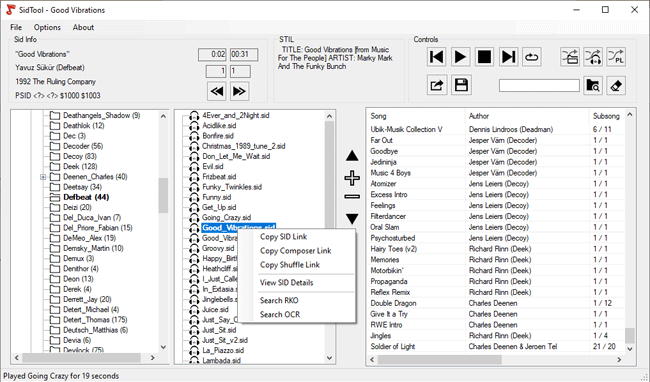650x382 pixels.
Task: Click the fast-forward subsong button
Action: 239,91
